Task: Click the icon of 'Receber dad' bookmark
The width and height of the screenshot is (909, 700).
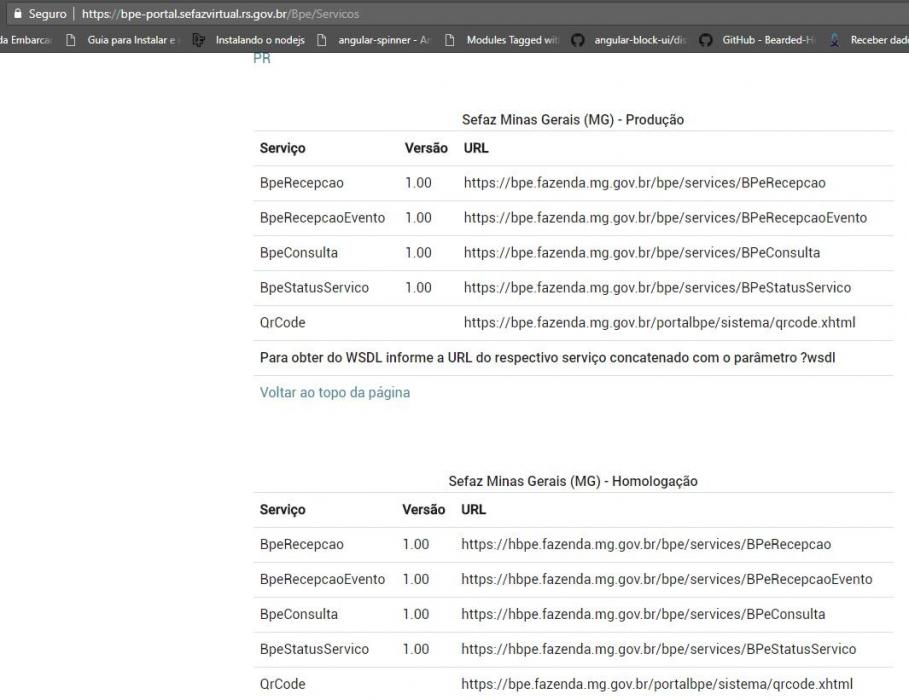Action: [834, 40]
